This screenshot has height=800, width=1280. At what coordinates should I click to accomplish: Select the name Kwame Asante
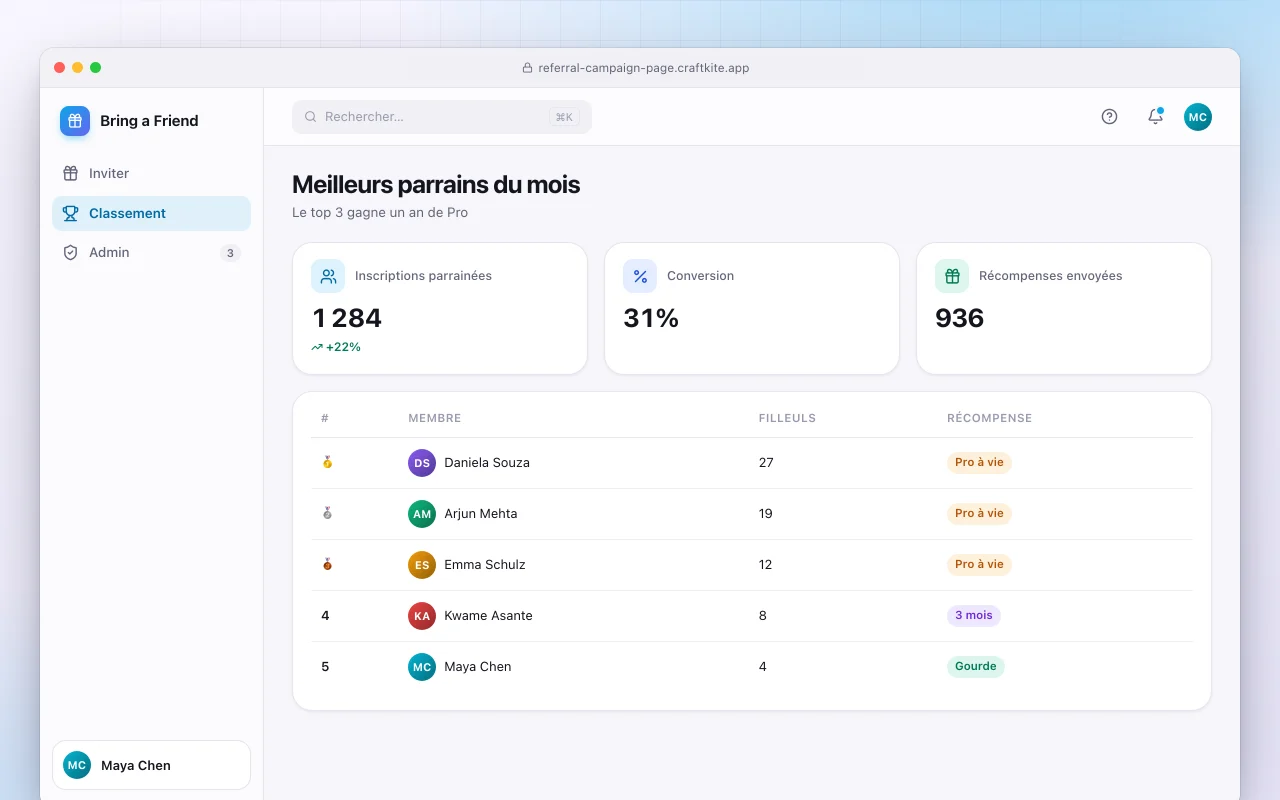tap(488, 616)
